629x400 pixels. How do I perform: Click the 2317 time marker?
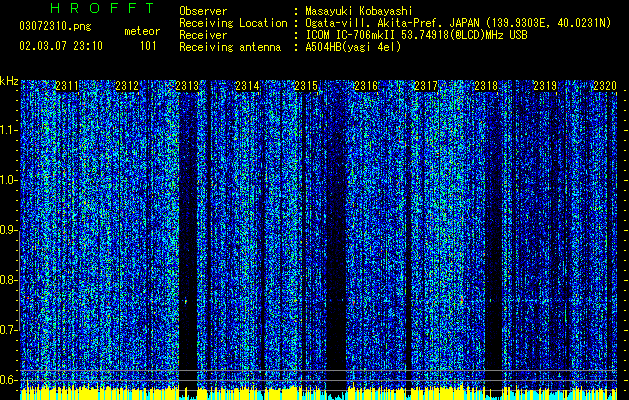pyautogui.click(x=426, y=86)
